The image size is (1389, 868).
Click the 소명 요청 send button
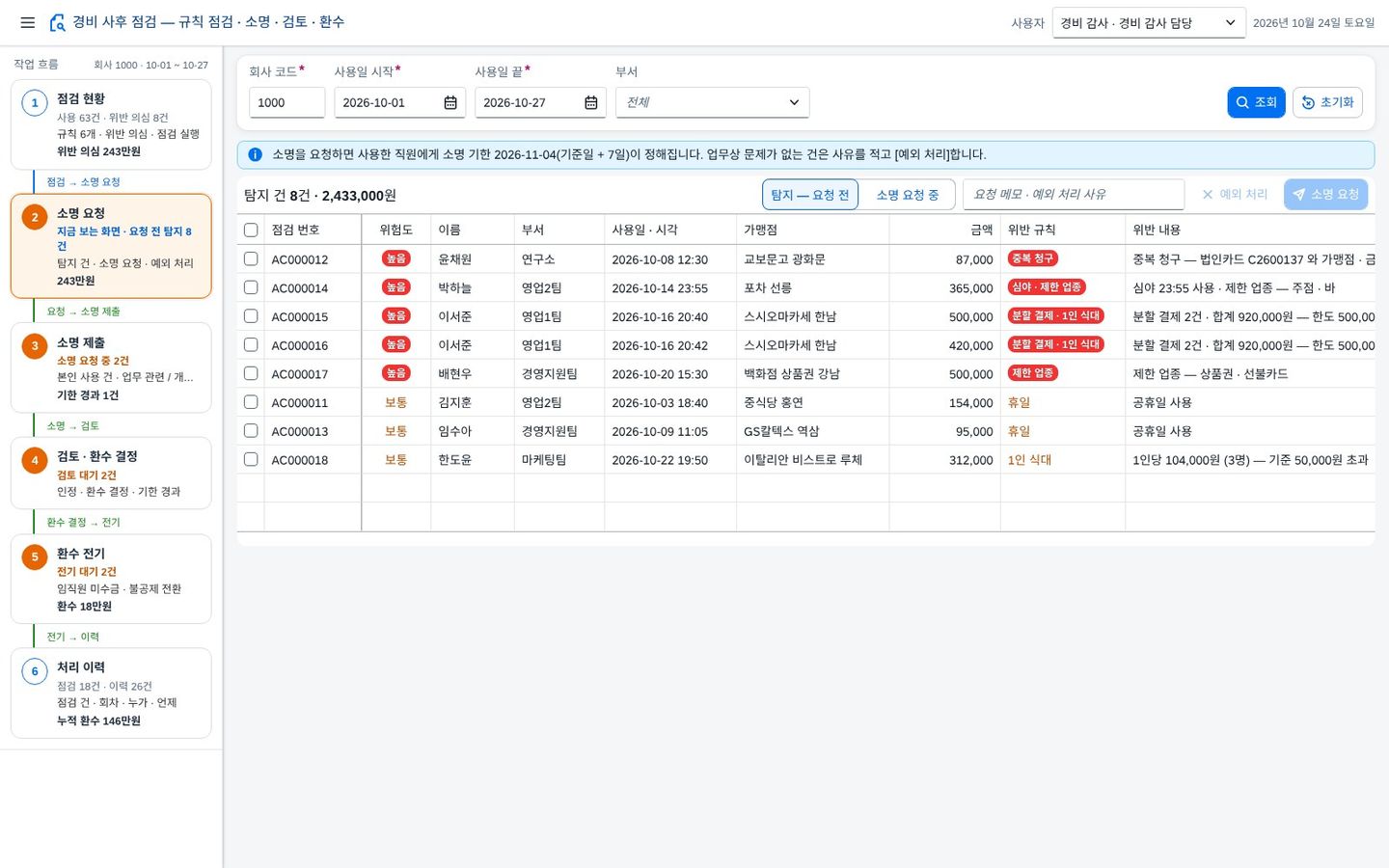(x=1326, y=195)
